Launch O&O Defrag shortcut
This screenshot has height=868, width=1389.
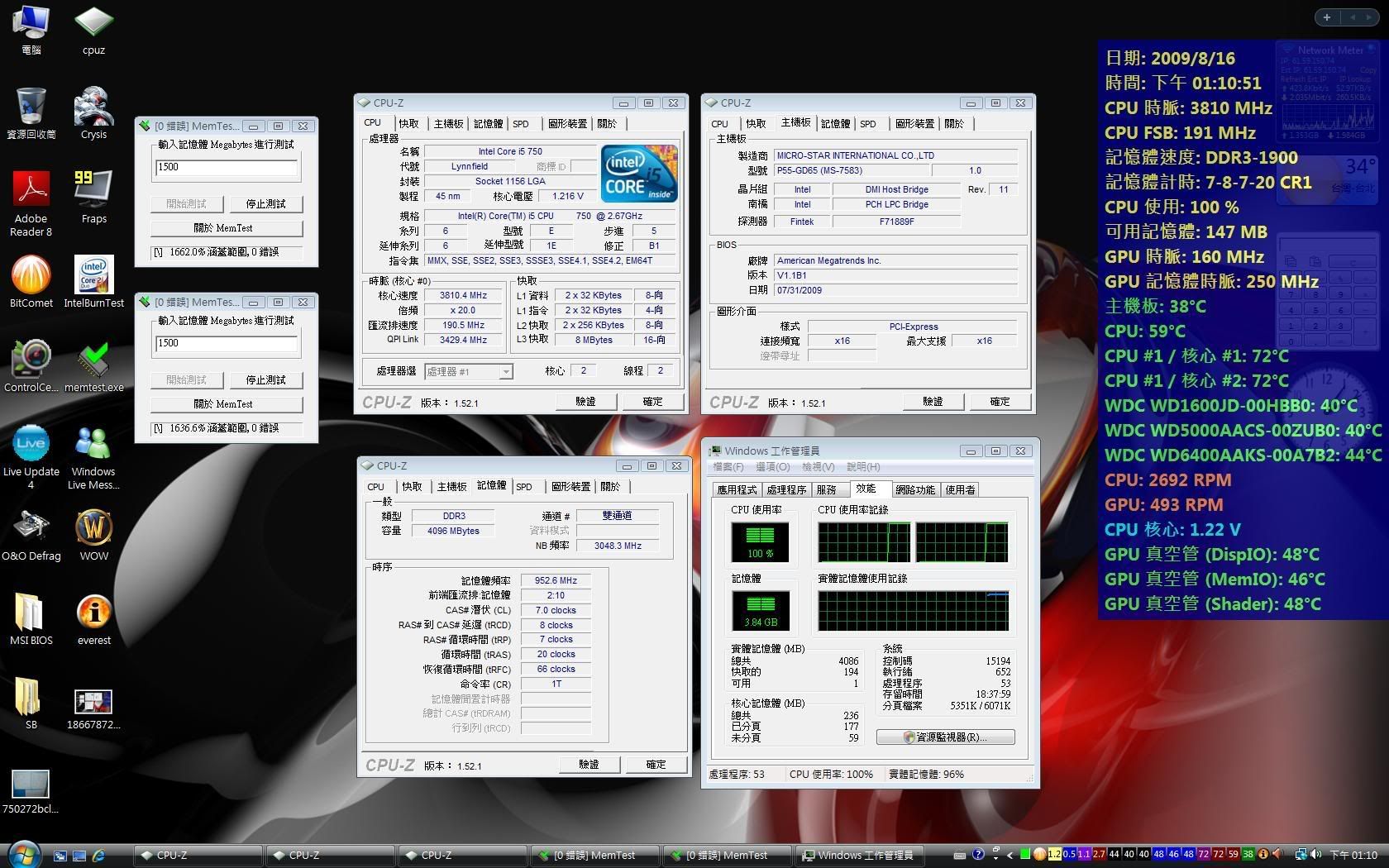31,535
